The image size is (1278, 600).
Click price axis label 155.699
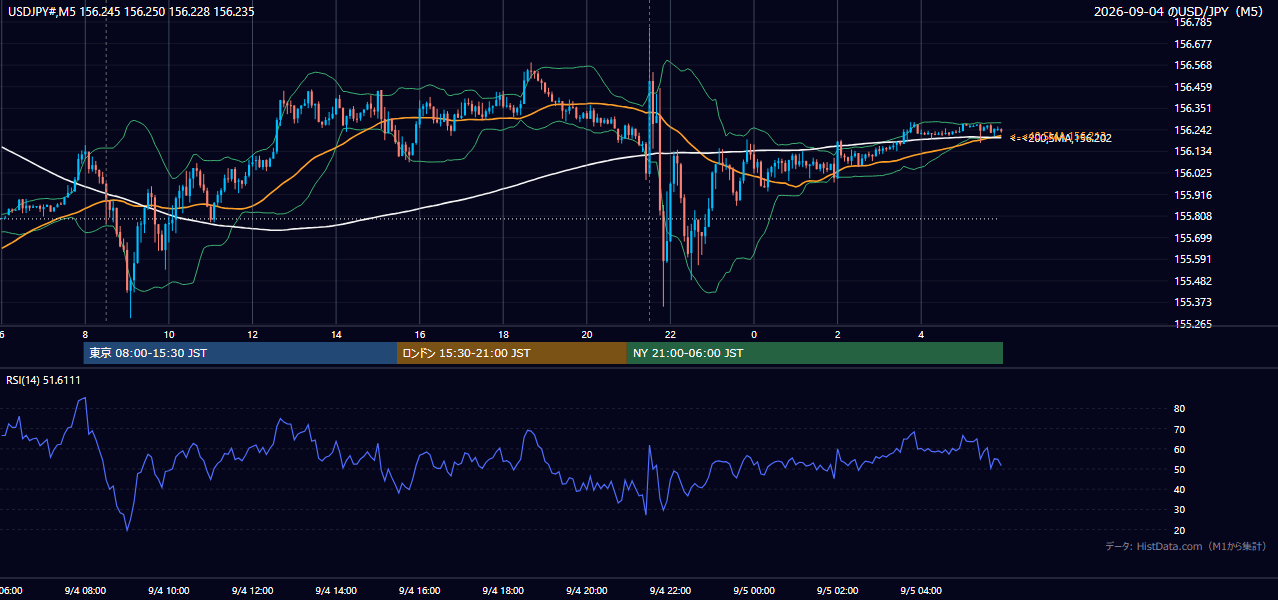[x=1192, y=238]
